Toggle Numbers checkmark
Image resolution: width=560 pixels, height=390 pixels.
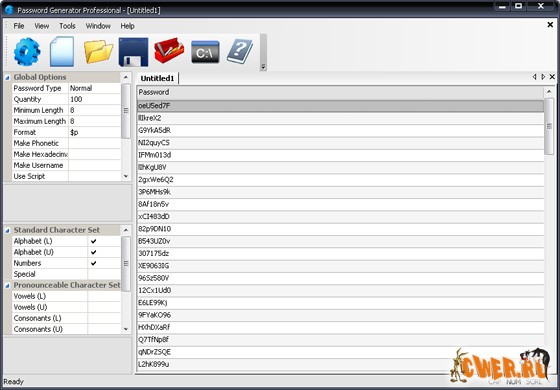click(x=94, y=263)
